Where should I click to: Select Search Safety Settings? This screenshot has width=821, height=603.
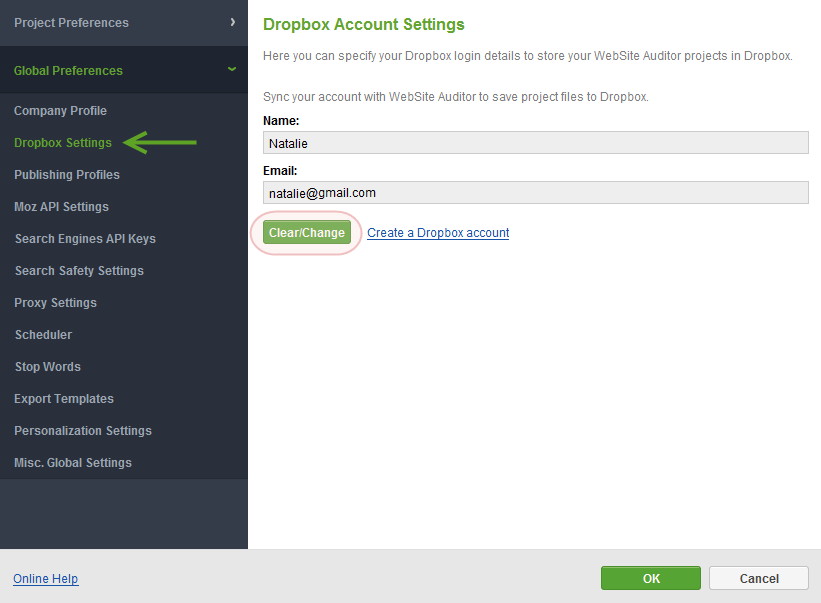click(79, 271)
